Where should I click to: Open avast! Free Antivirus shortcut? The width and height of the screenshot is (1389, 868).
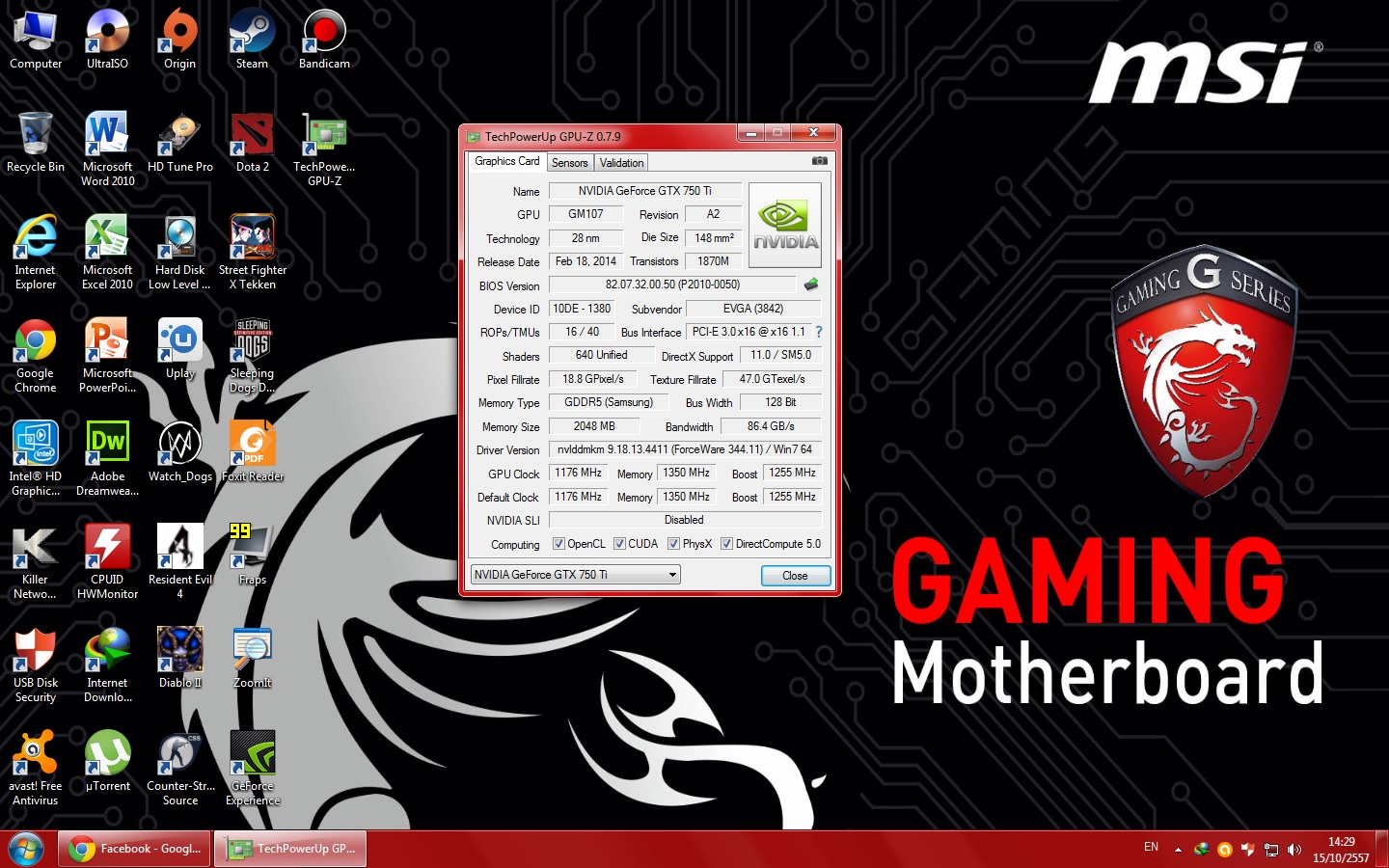pyautogui.click(x=36, y=768)
